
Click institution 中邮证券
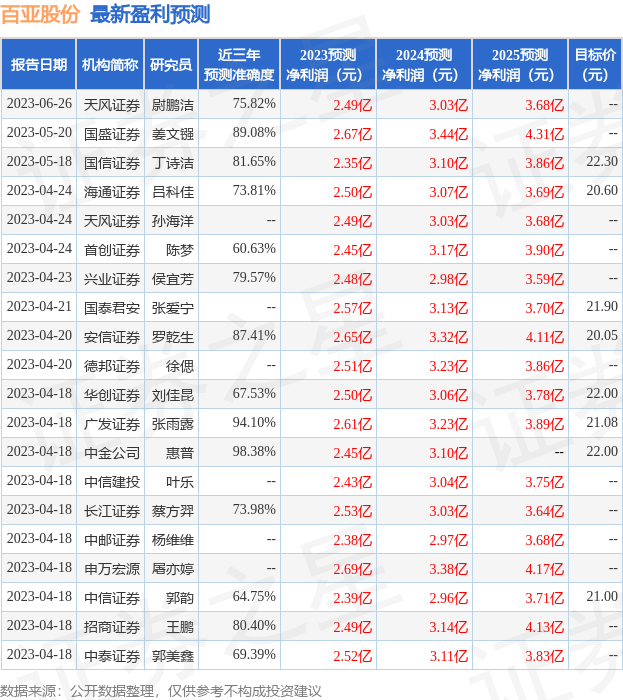click(x=112, y=541)
